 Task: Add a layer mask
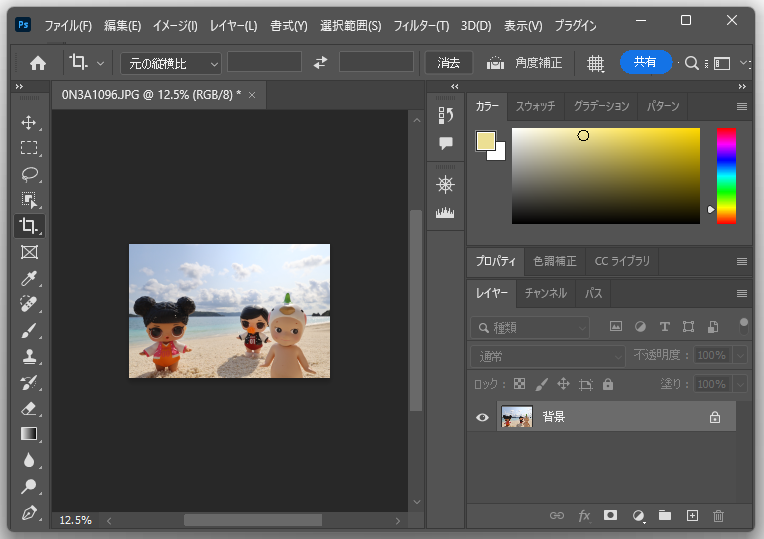coord(611,516)
